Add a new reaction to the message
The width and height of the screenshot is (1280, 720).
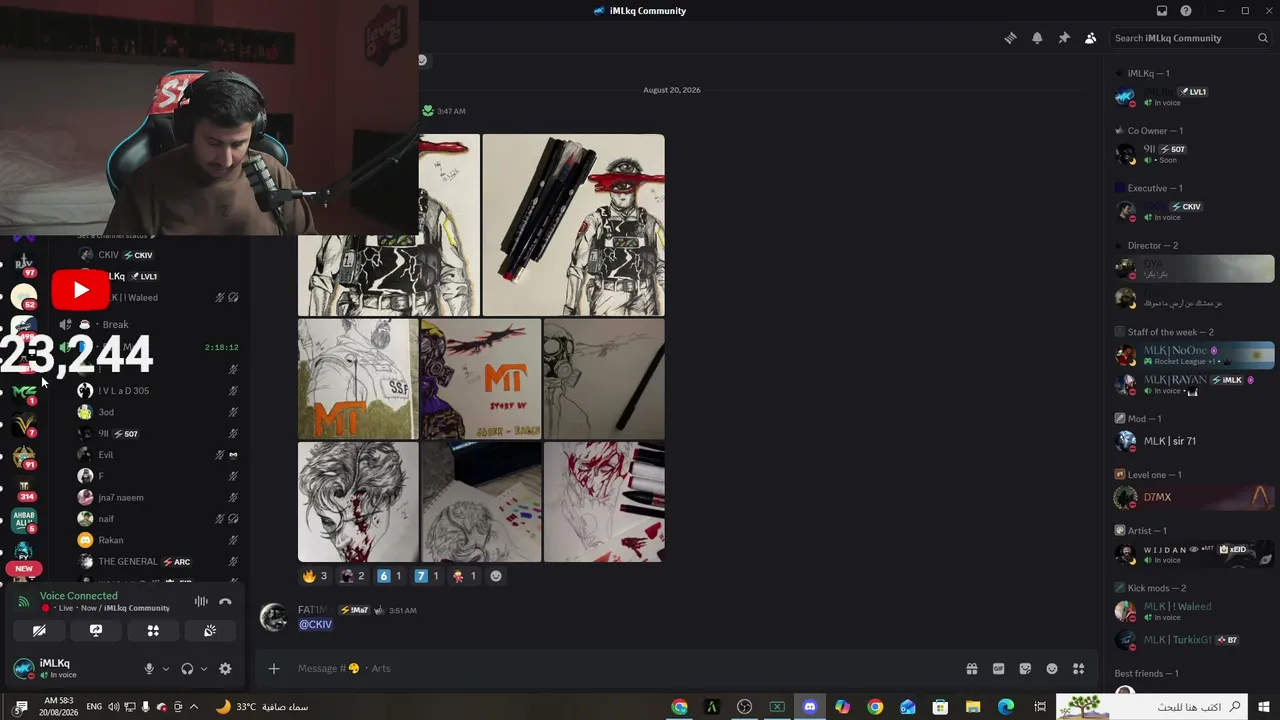coord(496,576)
